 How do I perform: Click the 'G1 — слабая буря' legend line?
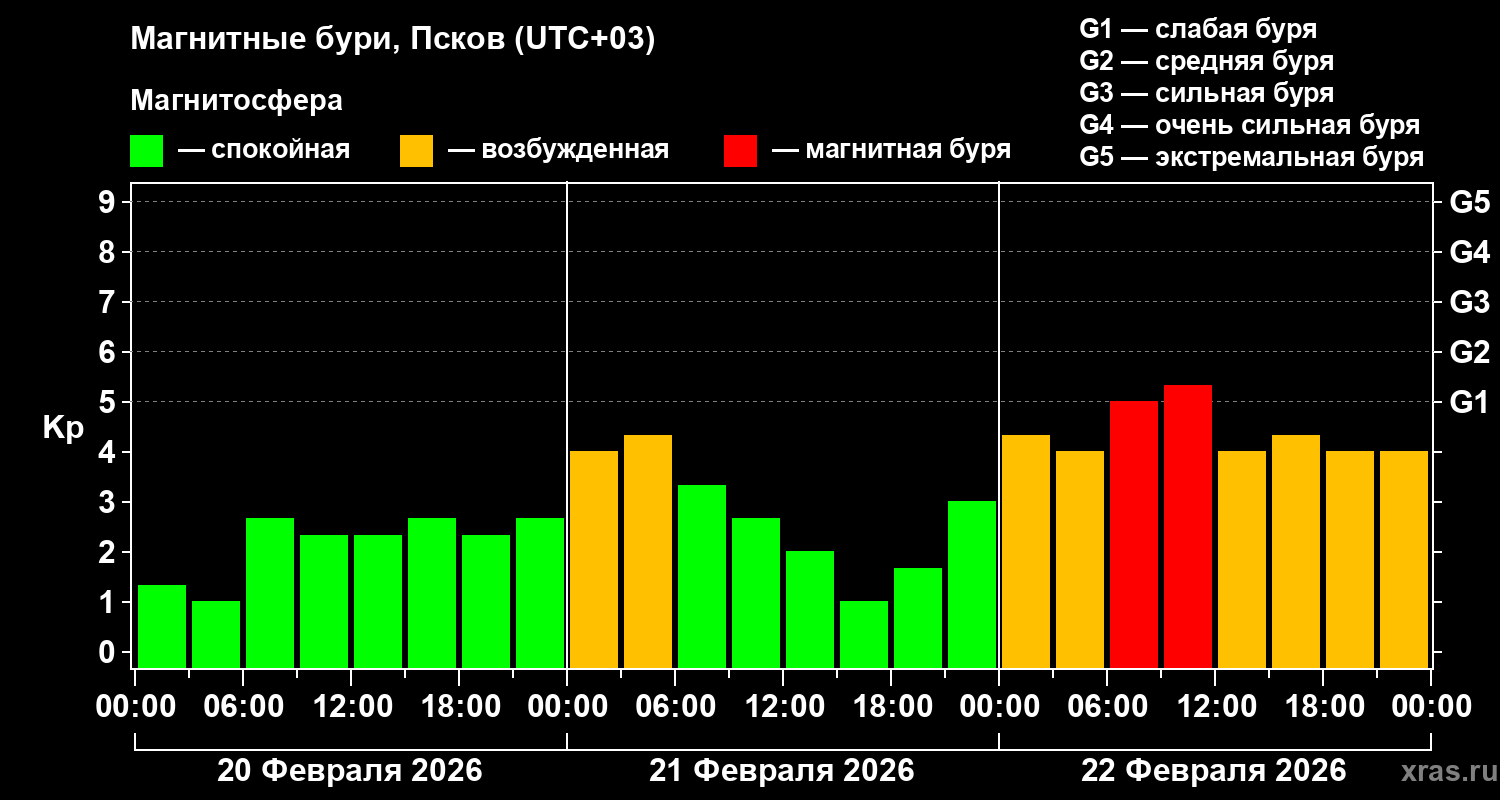1198,29
